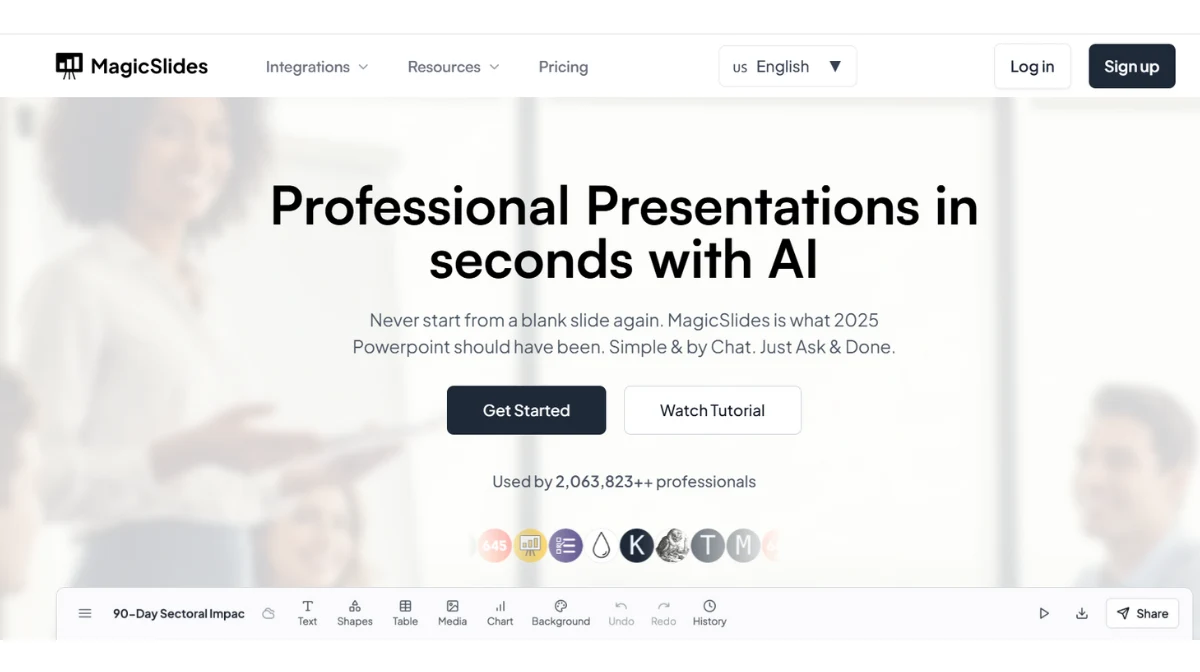
Task: Click the Undo arrow
Action: point(621,613)
